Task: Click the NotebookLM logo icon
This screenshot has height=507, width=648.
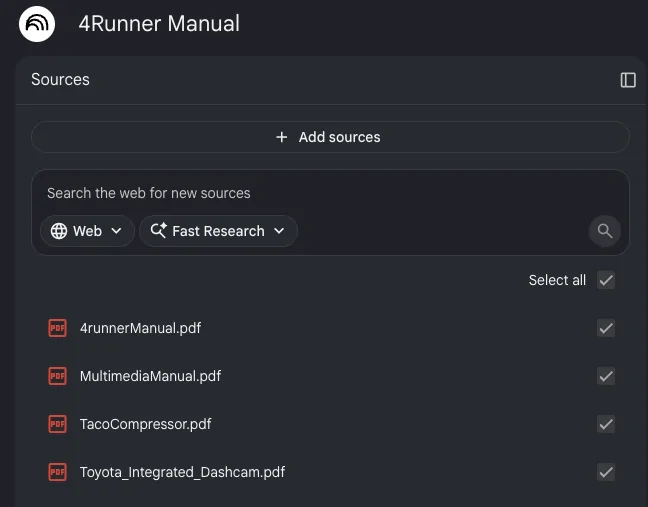Action: [x=37, y=24]
